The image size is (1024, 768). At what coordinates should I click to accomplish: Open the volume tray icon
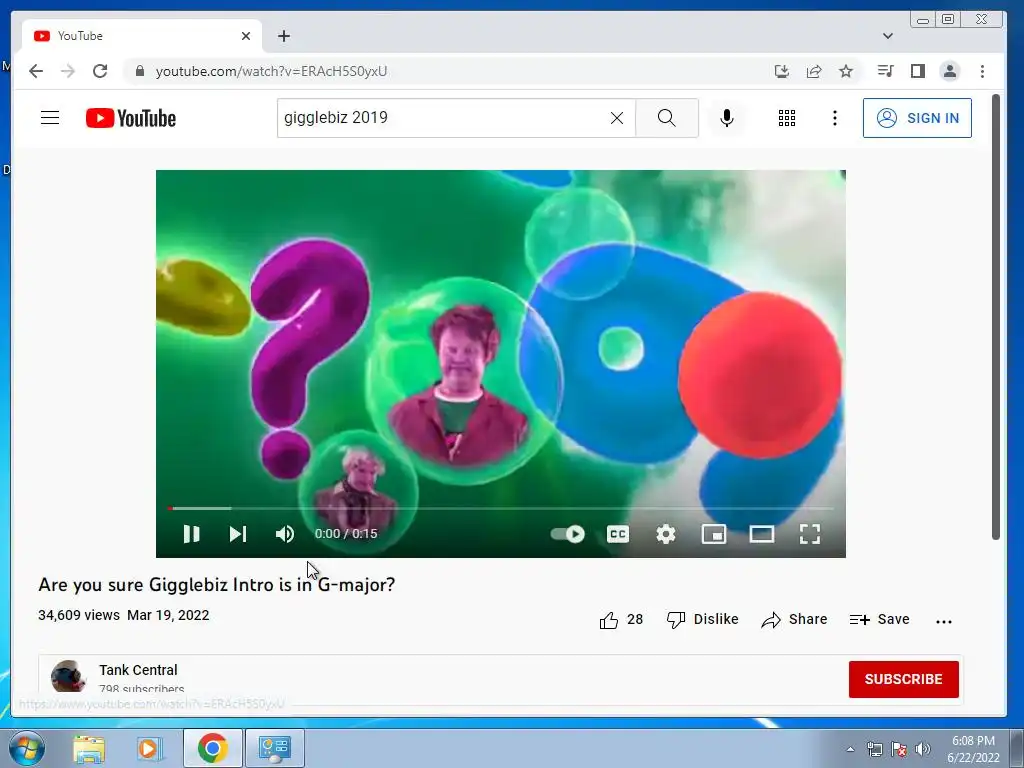(x=923, y=749)
